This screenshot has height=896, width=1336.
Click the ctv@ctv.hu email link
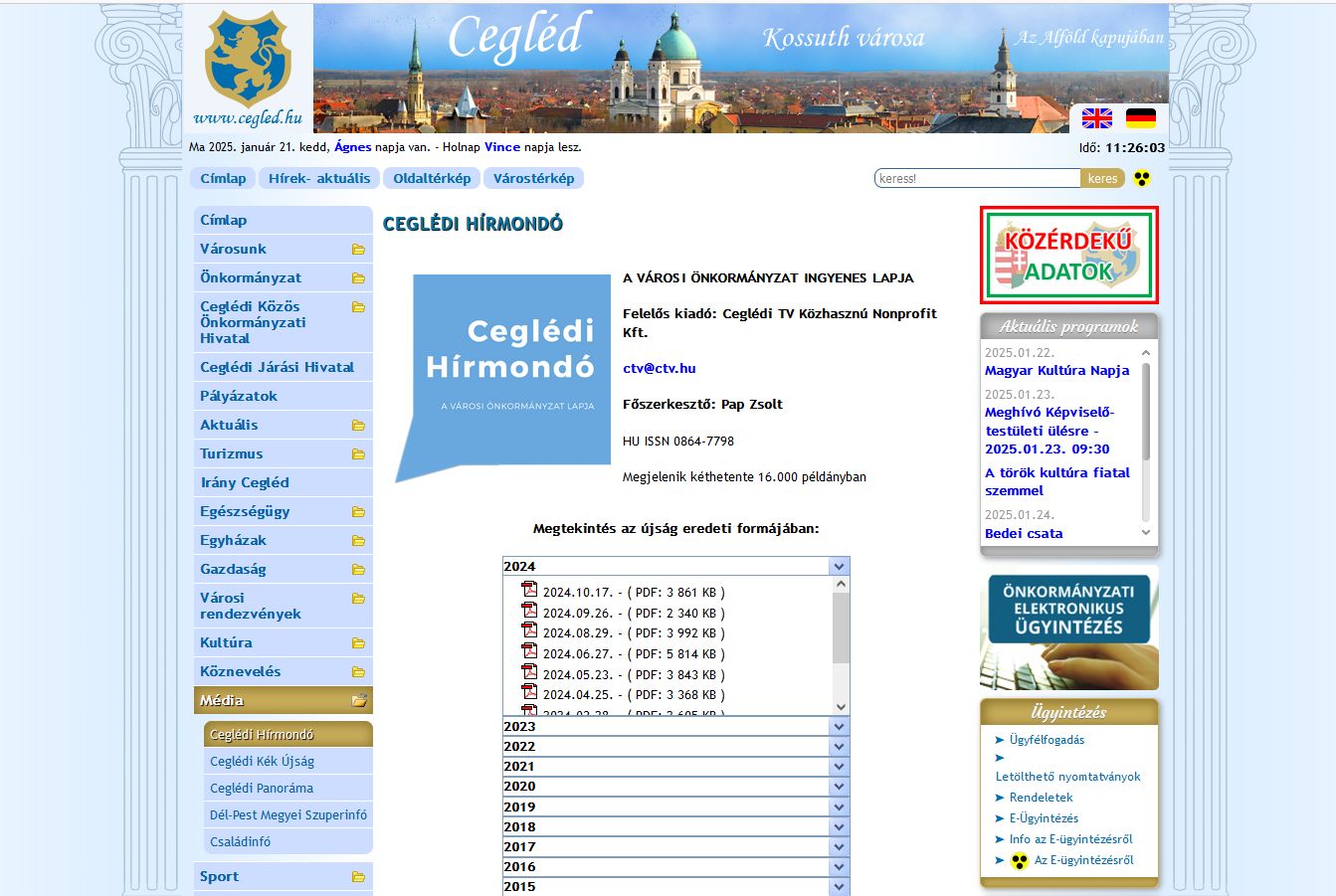click(660, 368)
